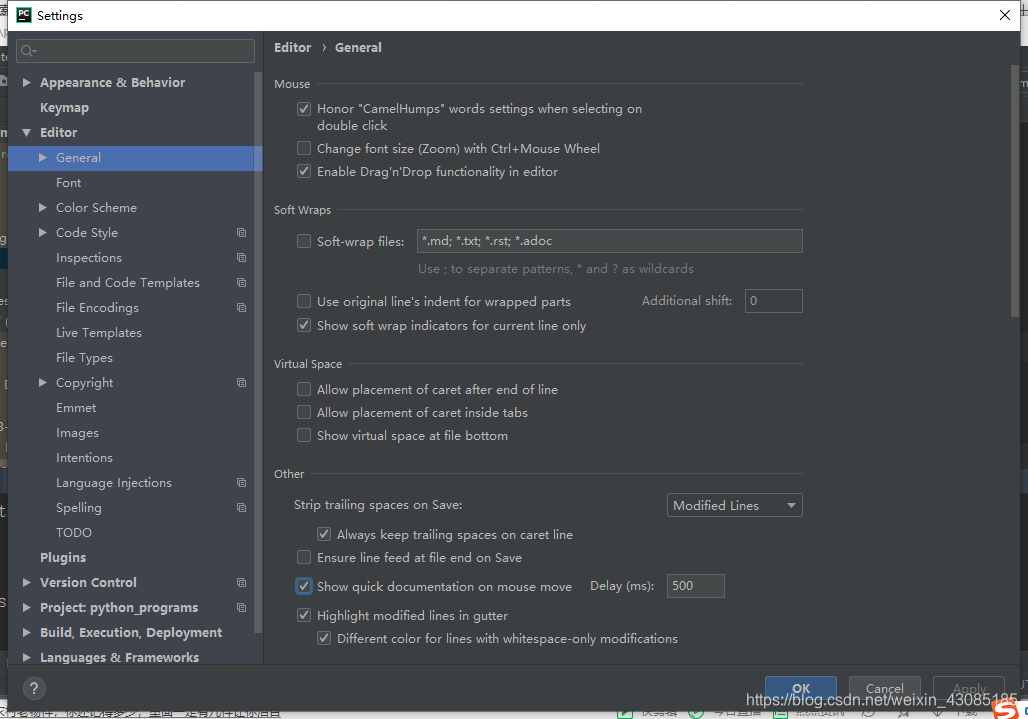This screenshot has width=1028, height=719.
Task: Click the project-level icon beside Spelling
Action: [x=241, y=507]
